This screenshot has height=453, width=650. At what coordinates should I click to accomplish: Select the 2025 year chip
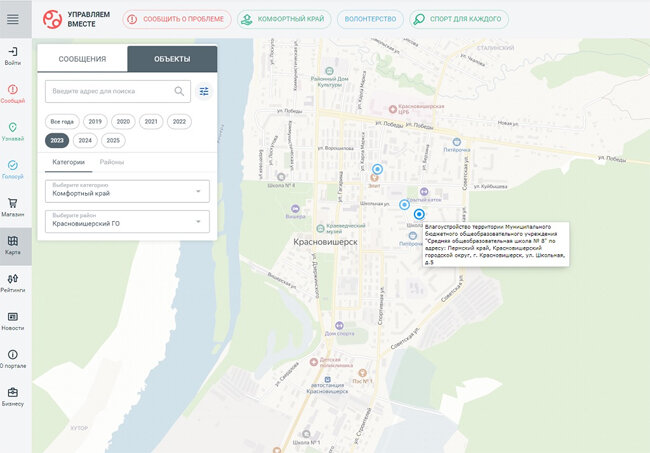pos(113,141)
